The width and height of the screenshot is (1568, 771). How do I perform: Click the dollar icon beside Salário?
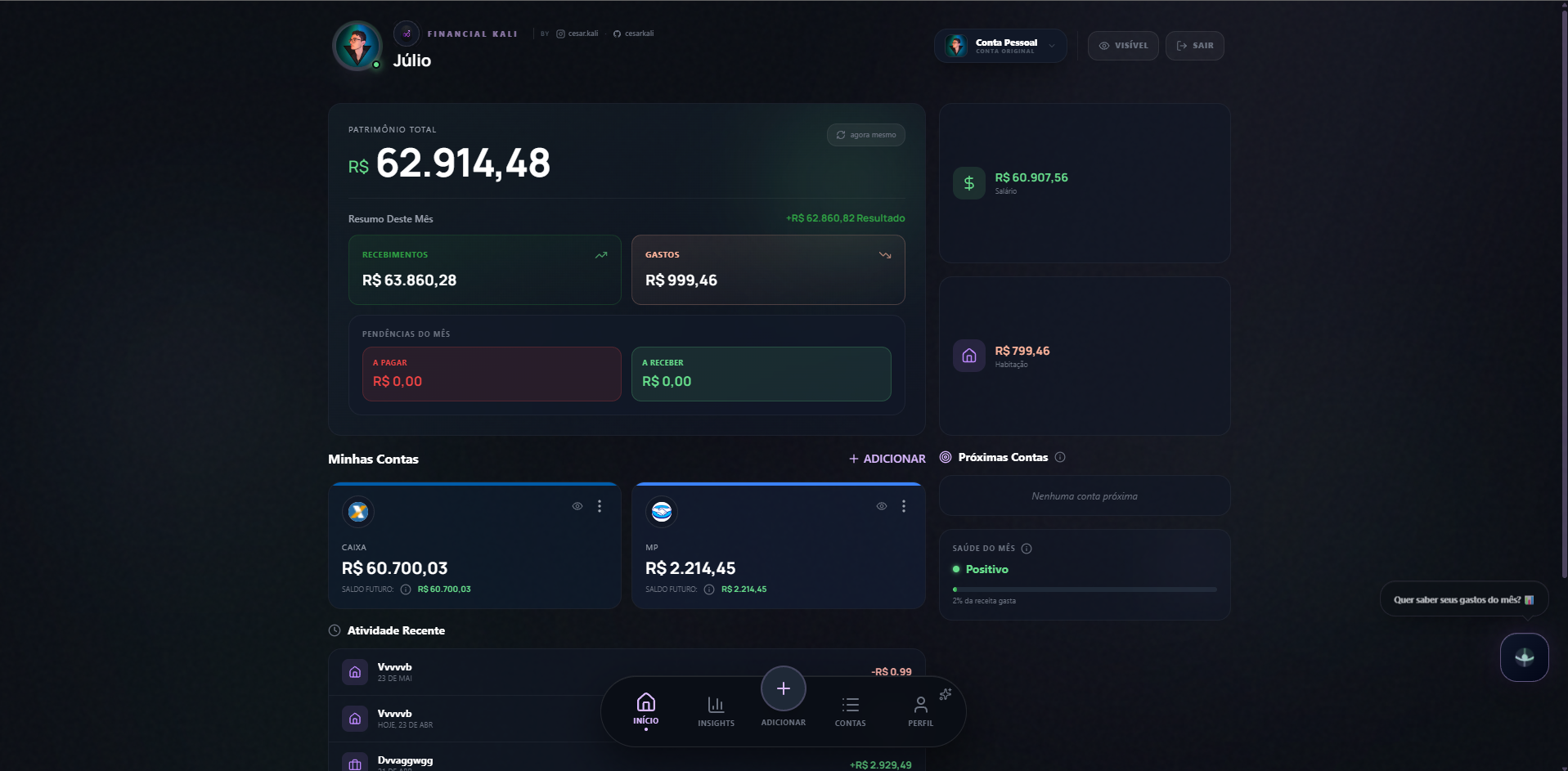pos(968,182)
